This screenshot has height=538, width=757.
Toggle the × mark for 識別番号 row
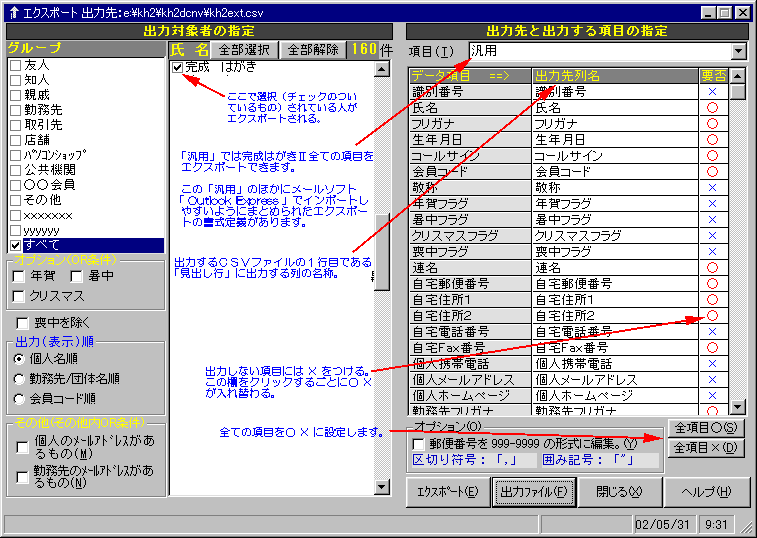(712, 91)
